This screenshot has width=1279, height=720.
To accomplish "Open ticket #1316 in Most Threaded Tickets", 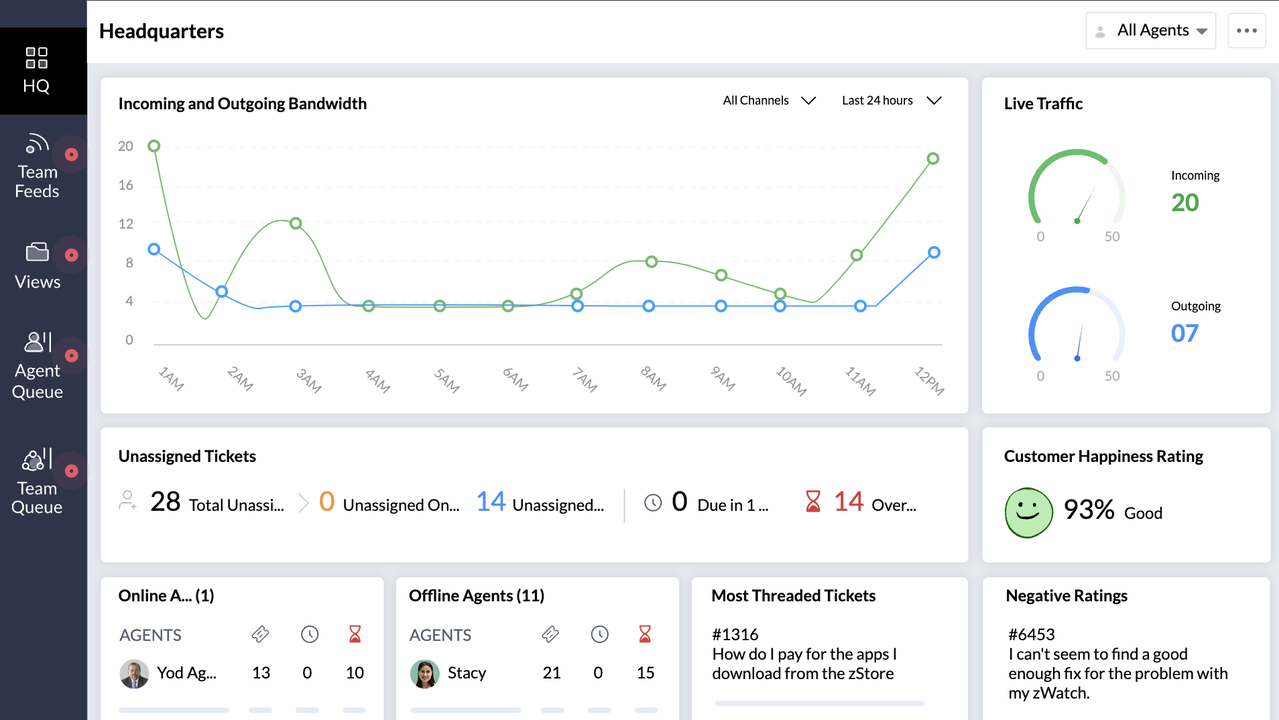I will [735, 634].
